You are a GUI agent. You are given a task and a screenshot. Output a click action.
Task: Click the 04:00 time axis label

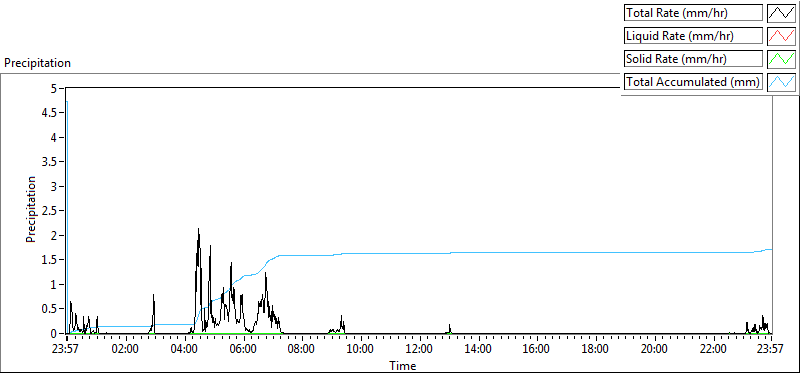pyautogui.click(x=184, y=349)
